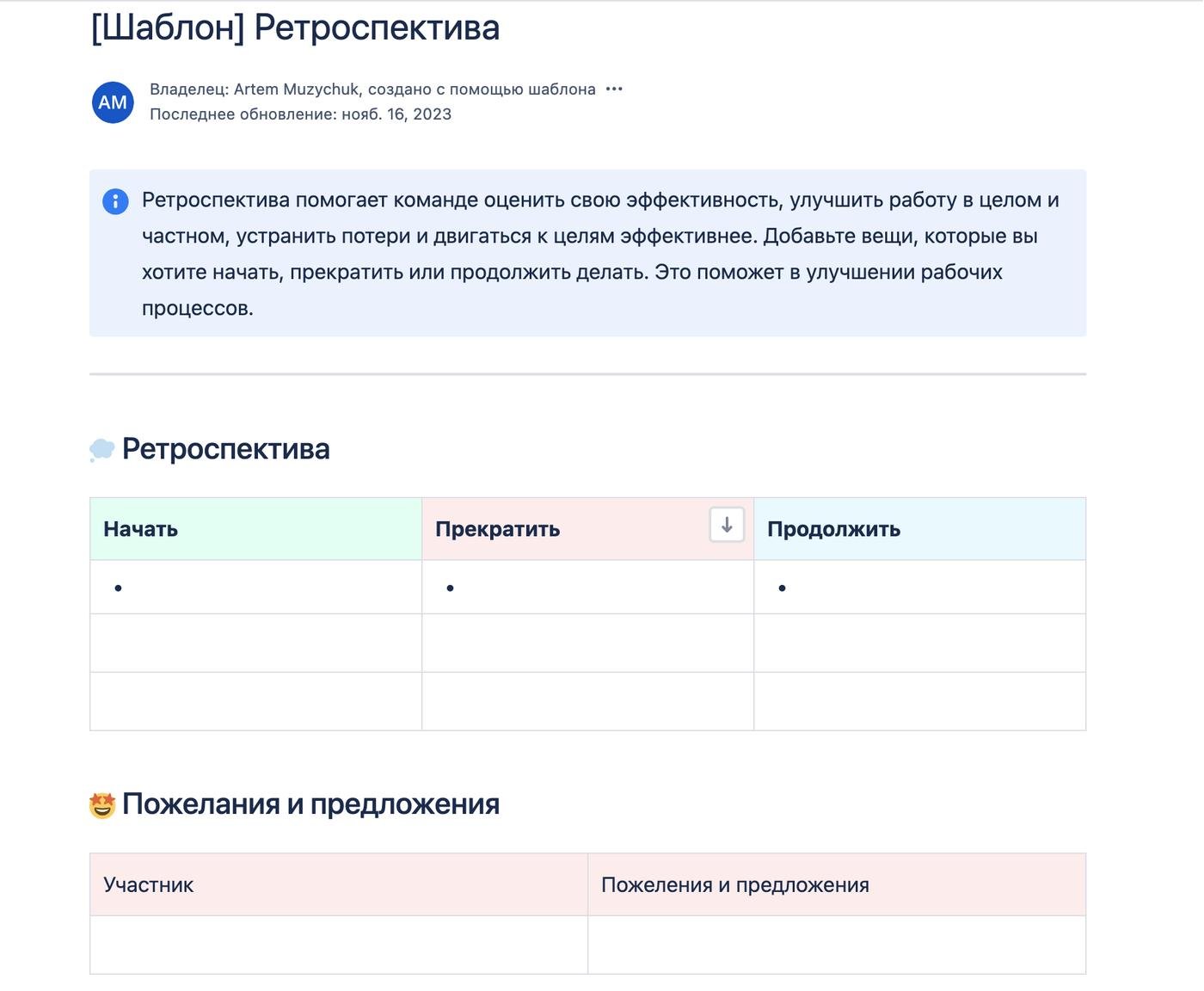Open sort arrow in Прекратить column header
Screen dimensions: 1204x991
coord(727,525)
